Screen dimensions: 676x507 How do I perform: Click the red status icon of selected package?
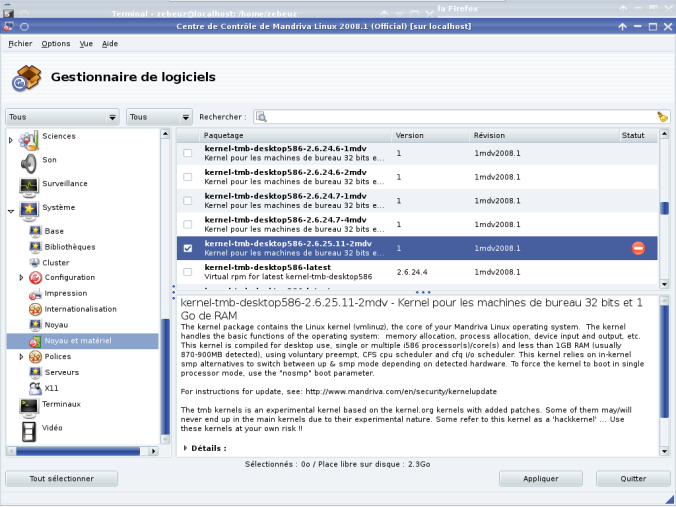tap(638, 248)
